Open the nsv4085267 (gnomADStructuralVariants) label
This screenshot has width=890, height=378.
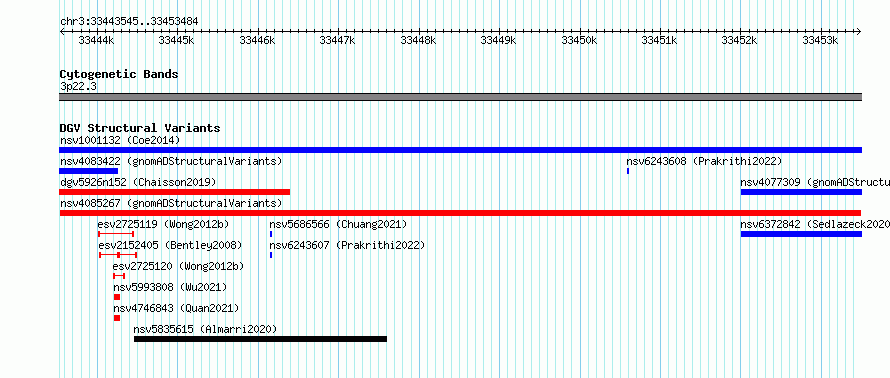coord(171,203)
